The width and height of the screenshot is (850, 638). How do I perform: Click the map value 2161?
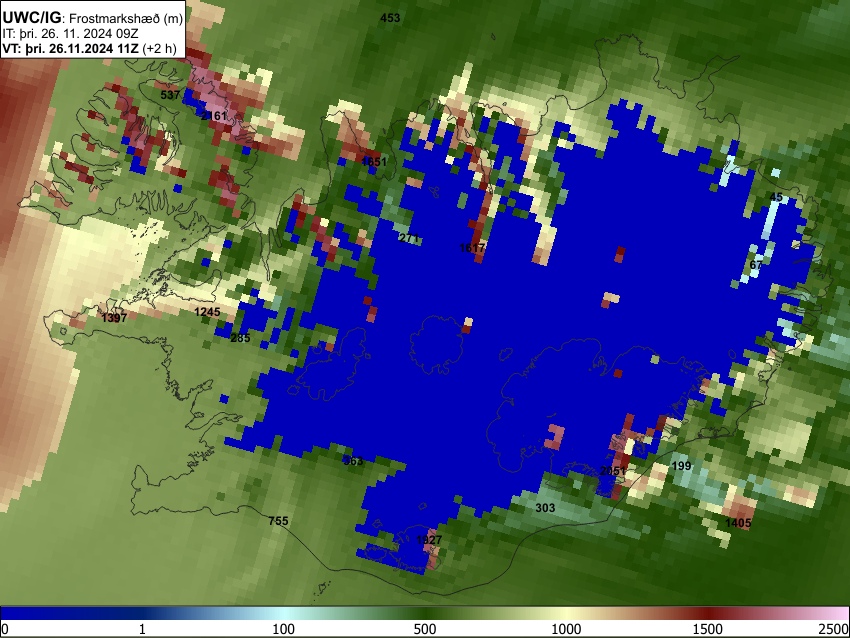tap(214, 115)
